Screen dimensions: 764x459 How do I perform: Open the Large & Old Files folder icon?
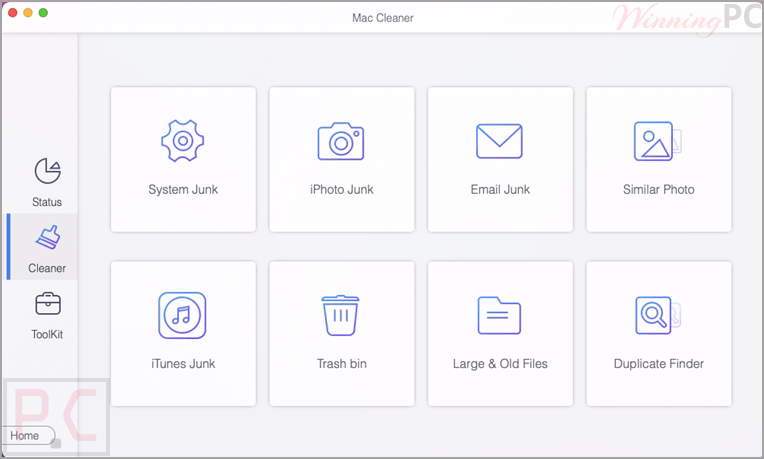(x=499, y=315)
